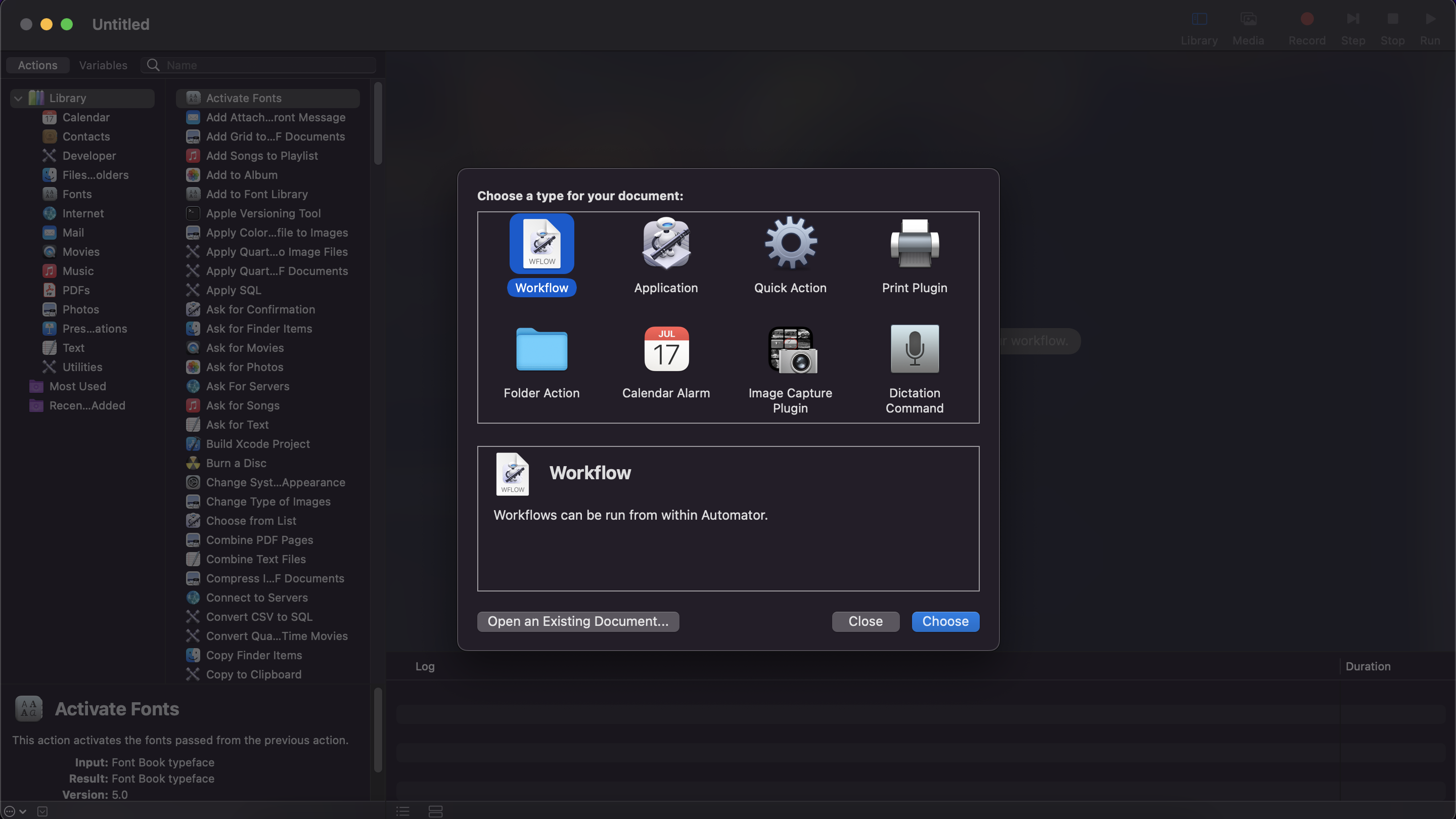Image resolution: width=1456 pixels, height=819 pixels.
Task: Open the Most Used smart folder
Action: click(x=77, y=387)
